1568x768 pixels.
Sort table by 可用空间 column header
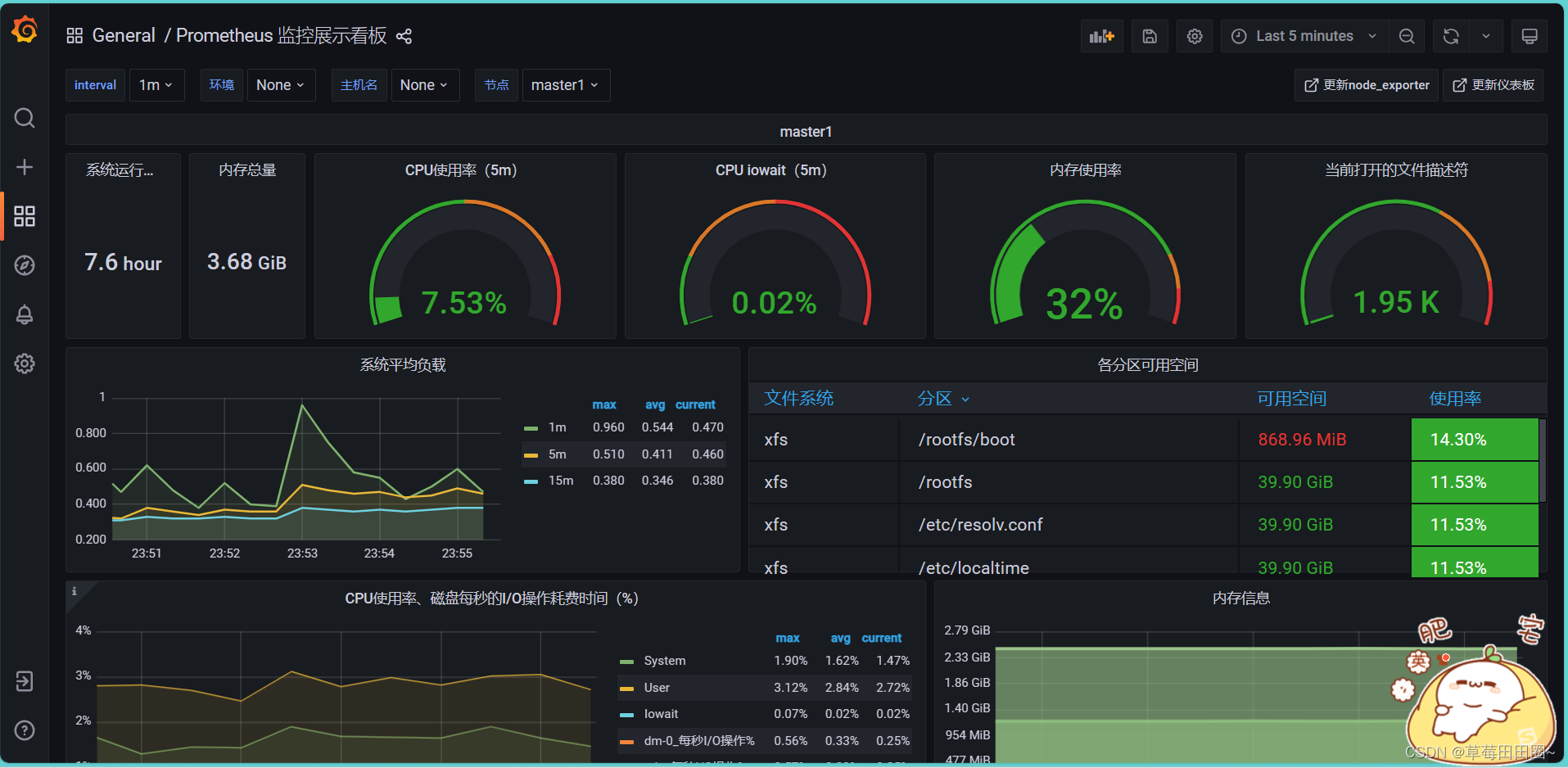point(1291,399)
